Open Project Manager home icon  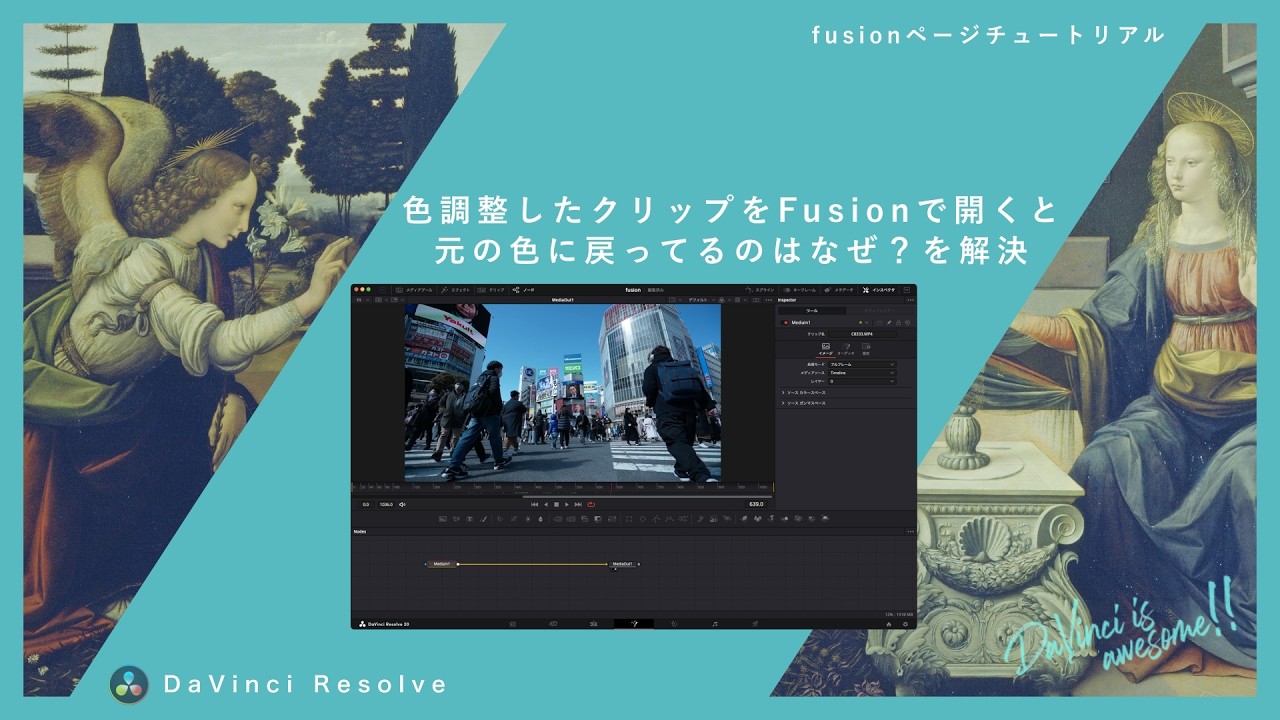pyautogui.click(x=889, y=623)
